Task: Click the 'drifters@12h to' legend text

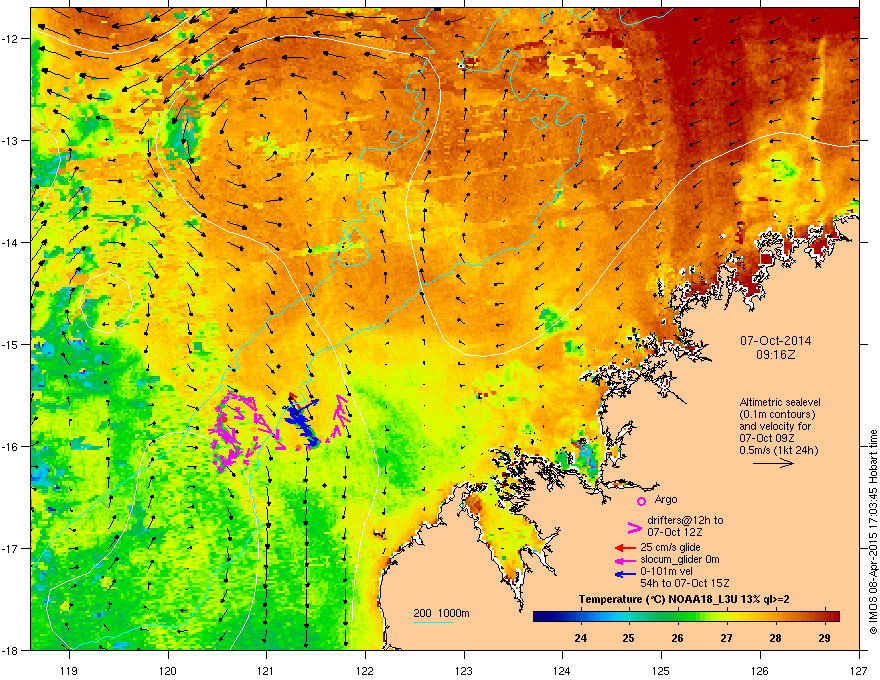Action: pos(685,520)
